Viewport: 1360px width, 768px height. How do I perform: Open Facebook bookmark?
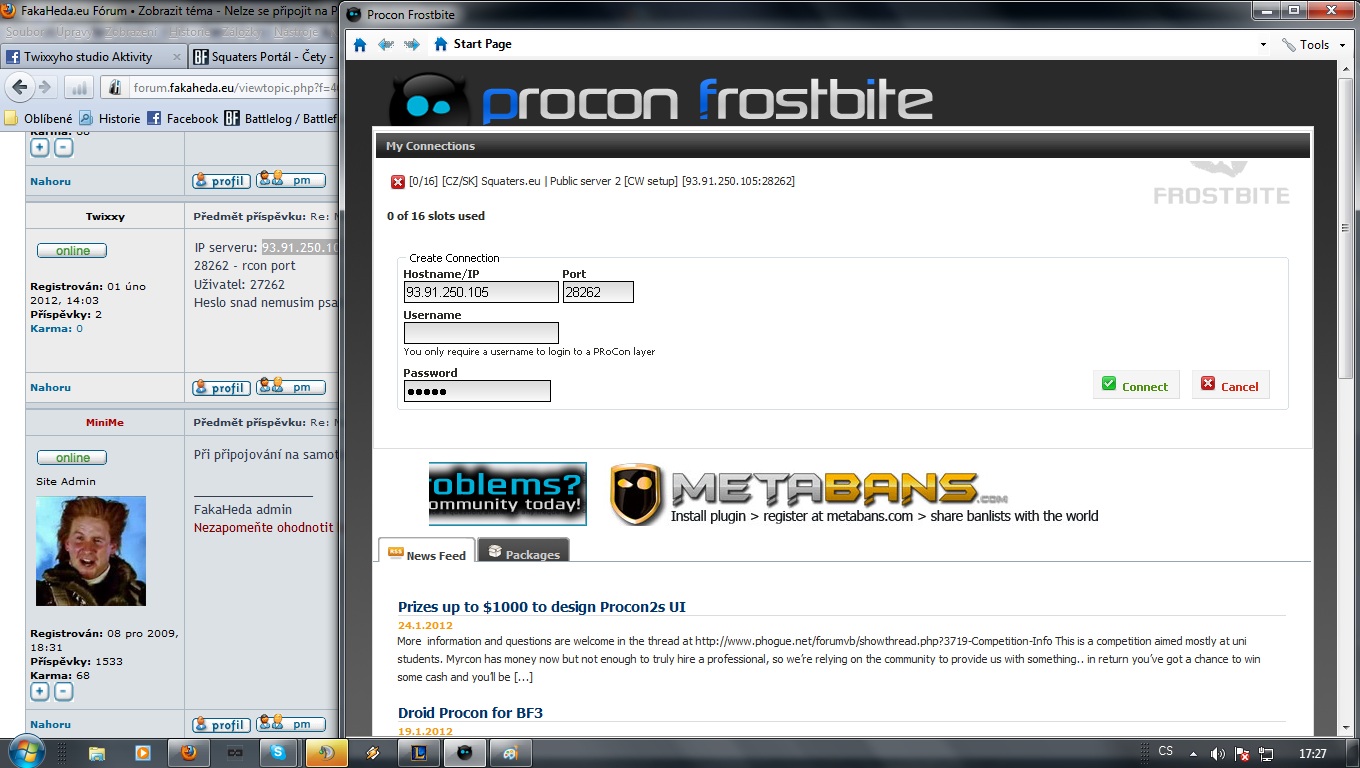[182, 118]
